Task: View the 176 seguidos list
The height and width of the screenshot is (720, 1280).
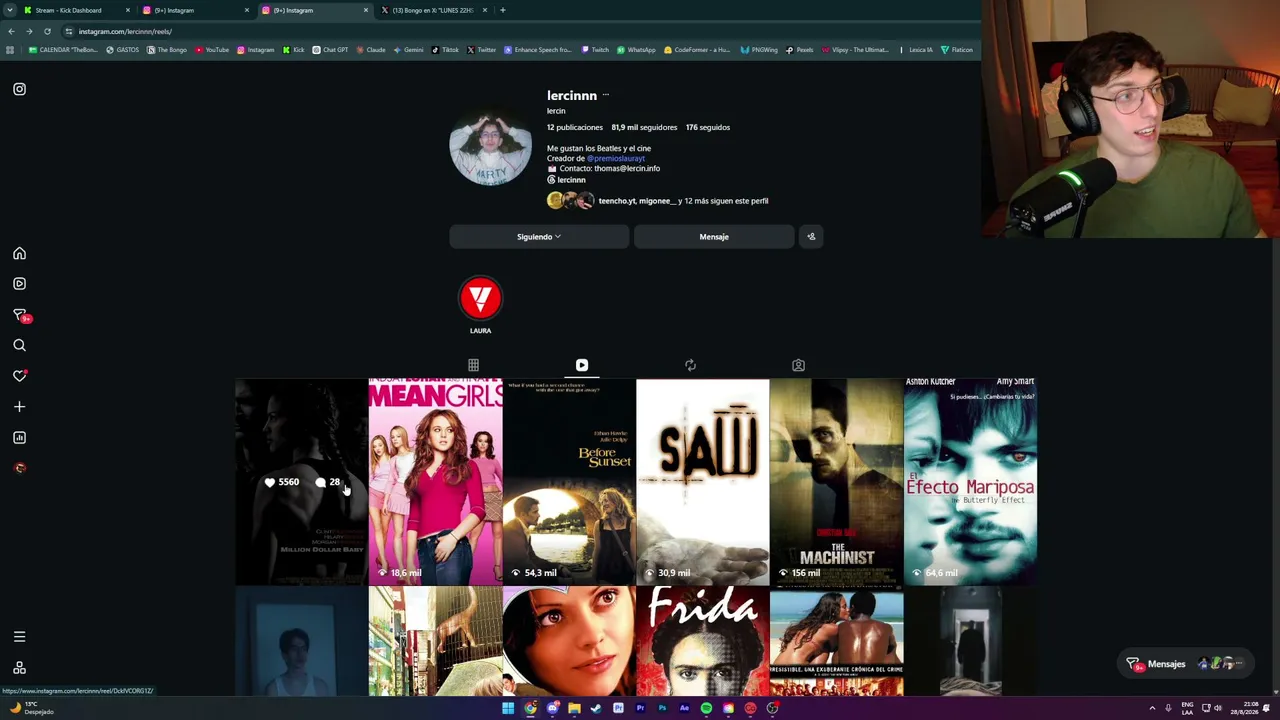Action: [708, 127]
